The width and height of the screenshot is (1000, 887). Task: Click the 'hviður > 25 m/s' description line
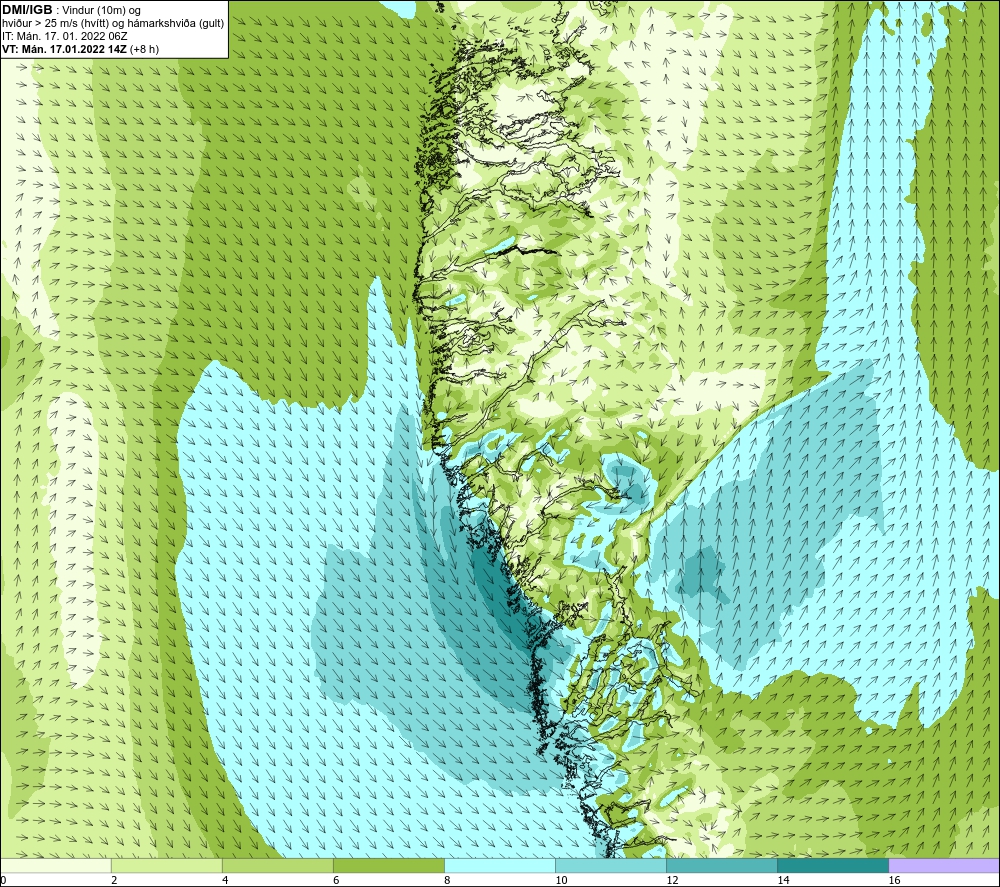pos(113,23)
